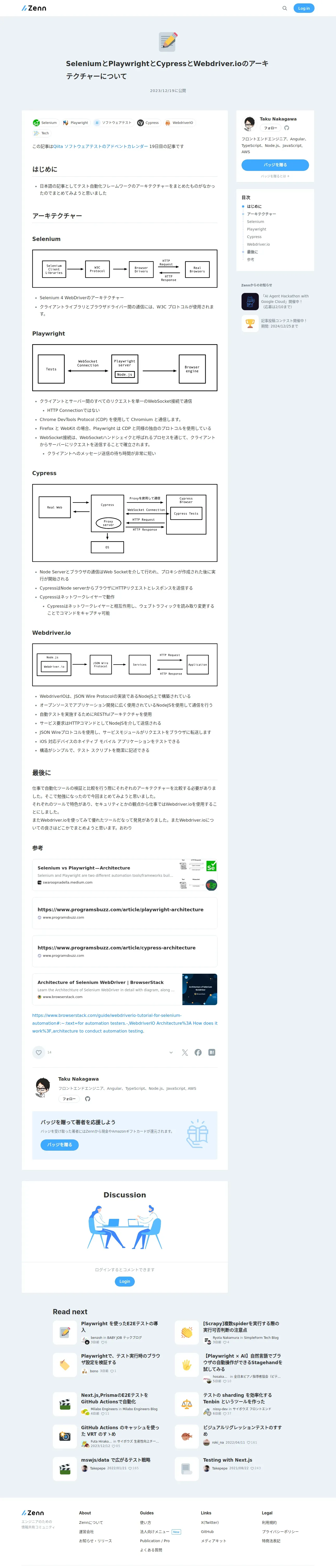Open the Playwright × AI Stagehand article icon
The image size is (336, 1568).
pyautogui.click(x=187, y=1365)
